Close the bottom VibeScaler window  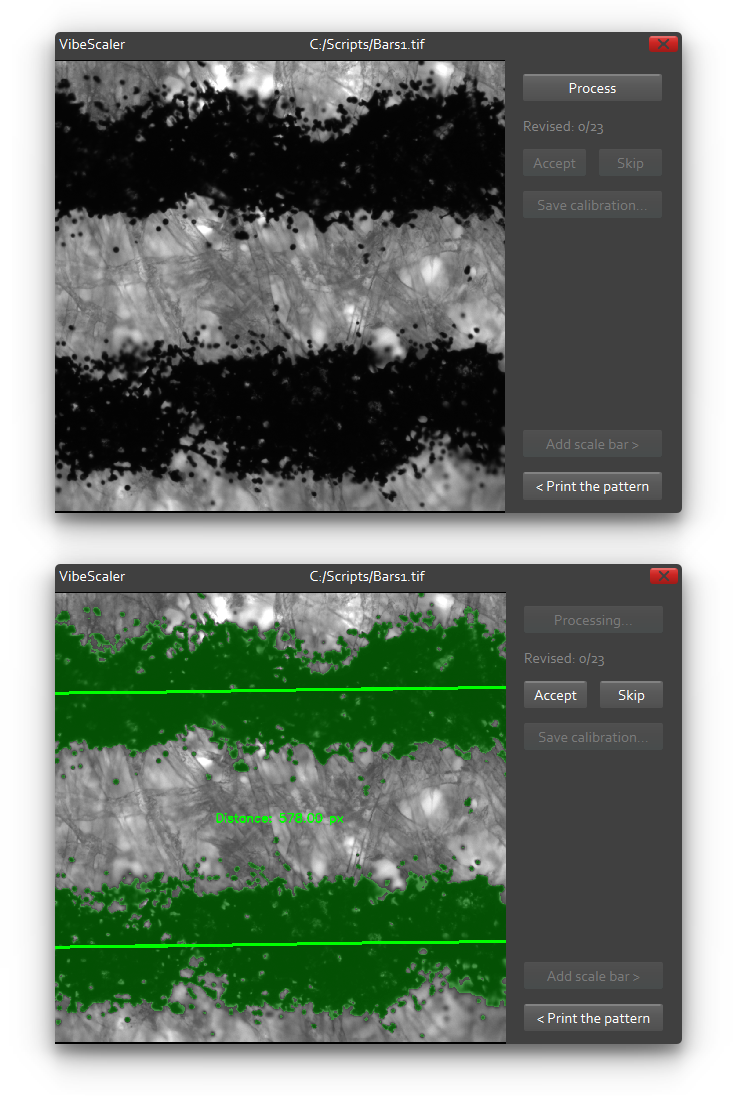664,576
